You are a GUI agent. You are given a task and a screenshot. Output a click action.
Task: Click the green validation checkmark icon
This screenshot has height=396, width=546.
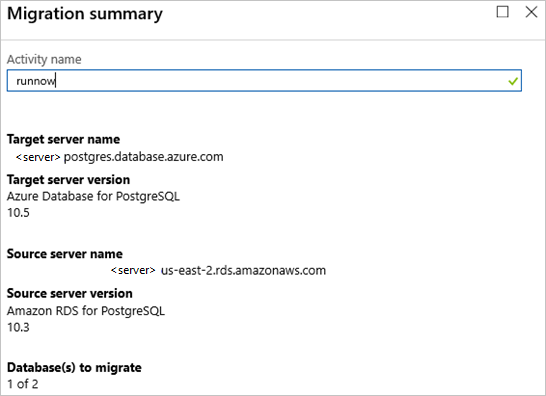[x=513, y=81]
